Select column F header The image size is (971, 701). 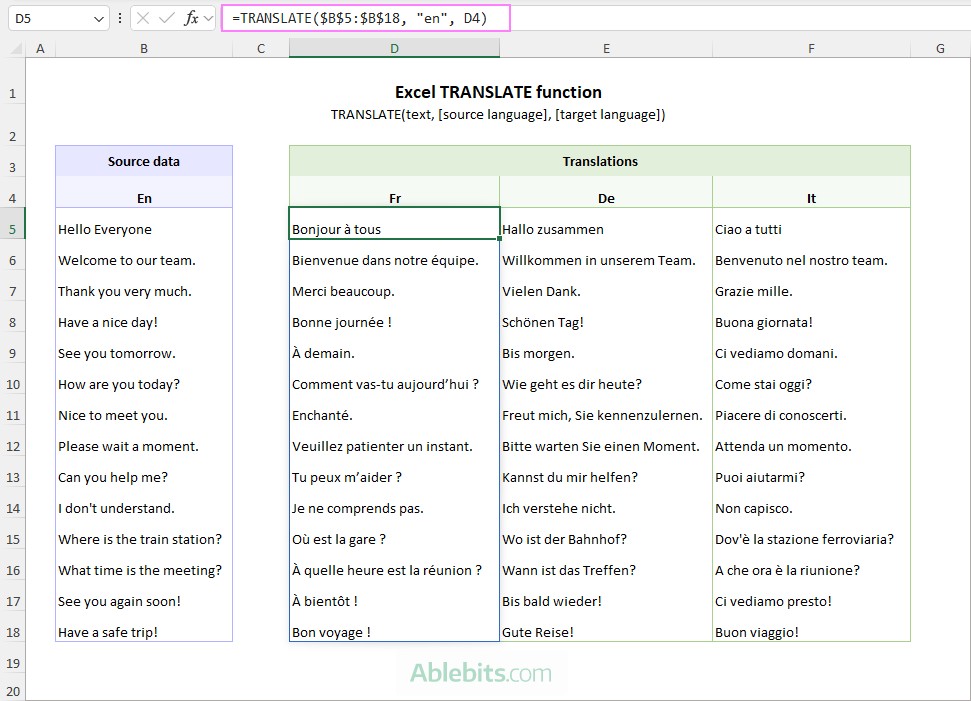811,48
